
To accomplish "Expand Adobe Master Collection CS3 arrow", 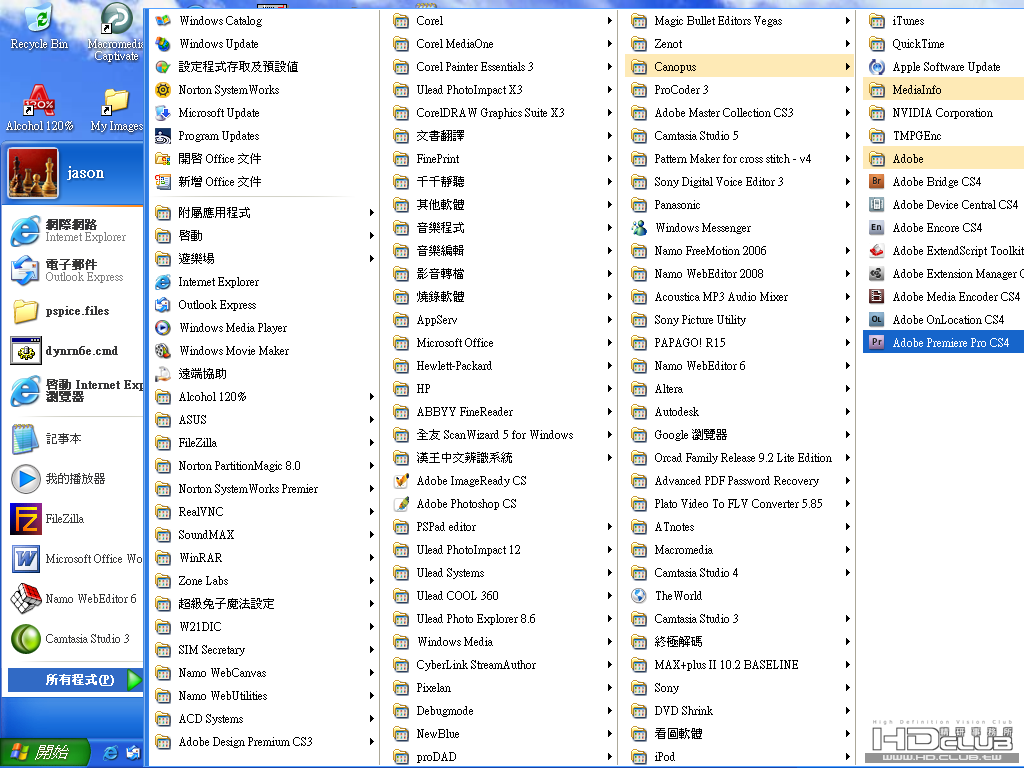I will 847,112.
